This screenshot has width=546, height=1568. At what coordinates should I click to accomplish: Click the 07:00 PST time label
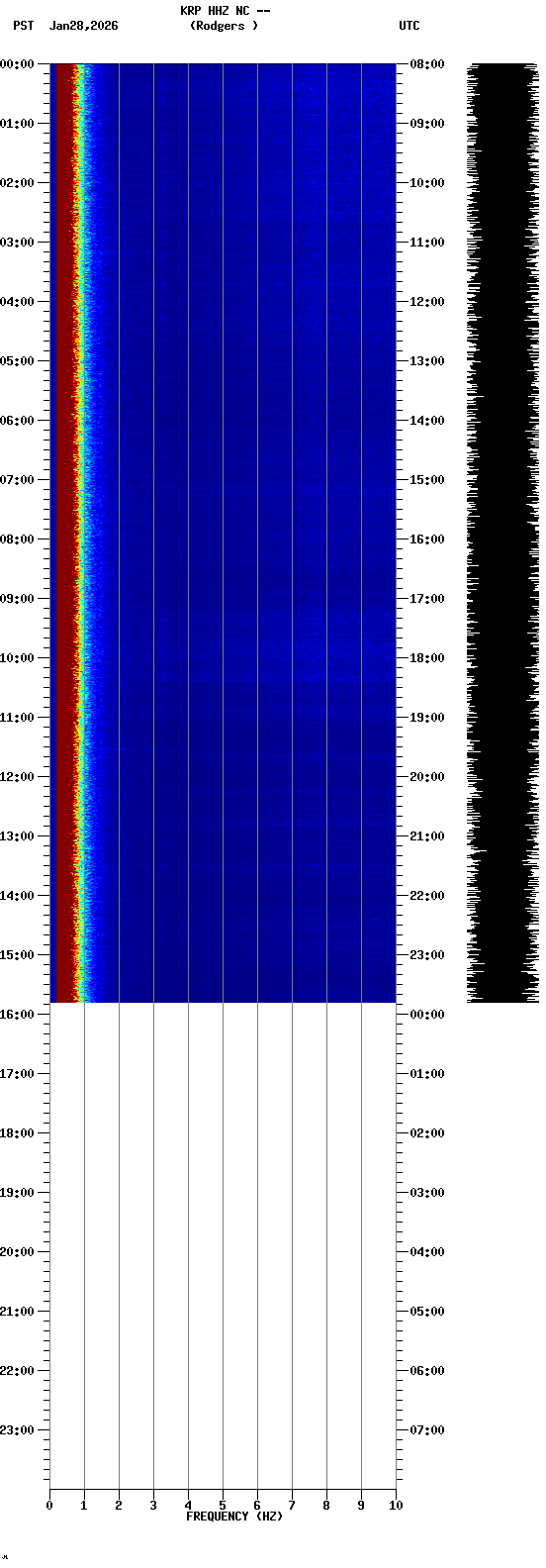tap(17, 480)
